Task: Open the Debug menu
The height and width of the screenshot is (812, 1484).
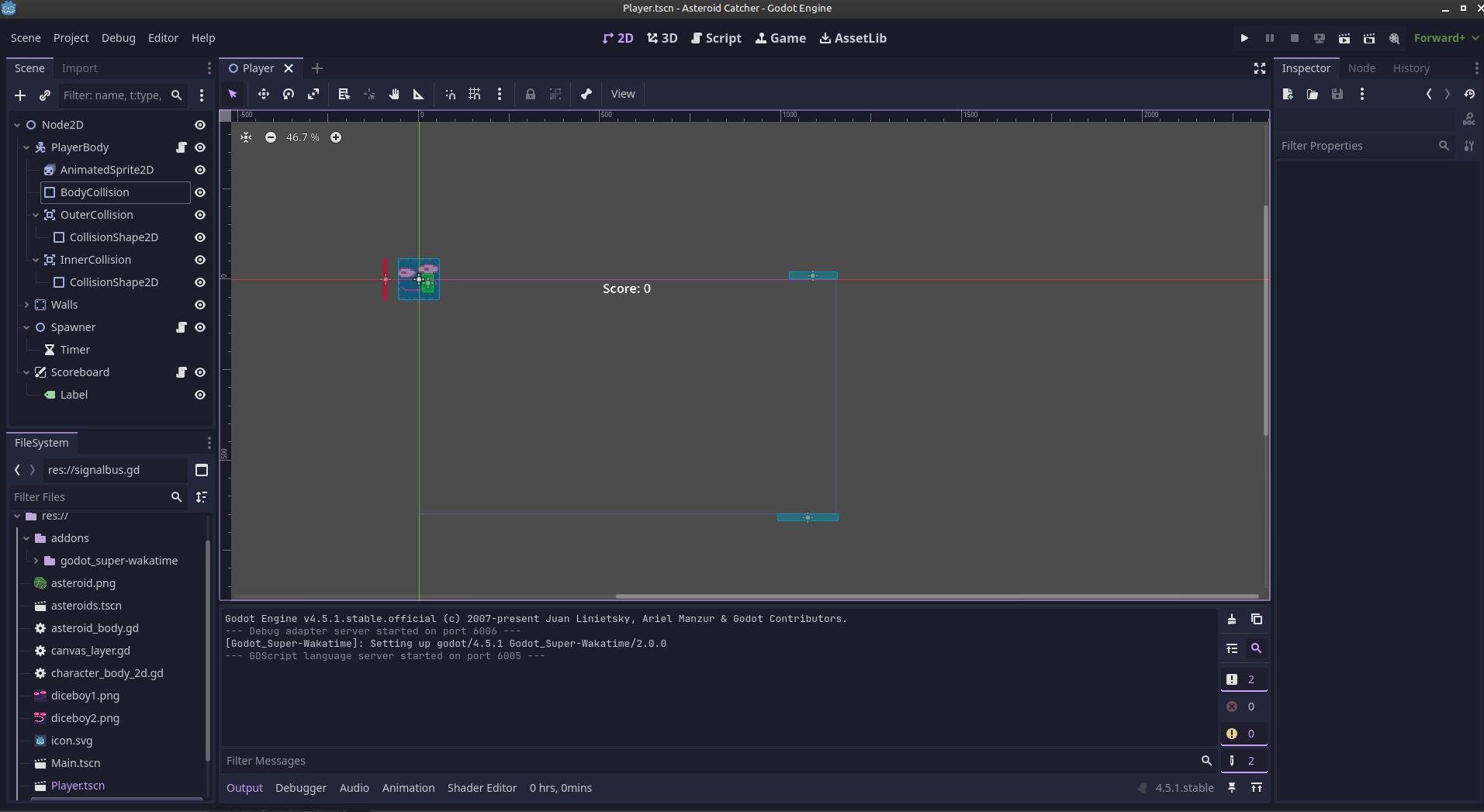Action: 118,38
